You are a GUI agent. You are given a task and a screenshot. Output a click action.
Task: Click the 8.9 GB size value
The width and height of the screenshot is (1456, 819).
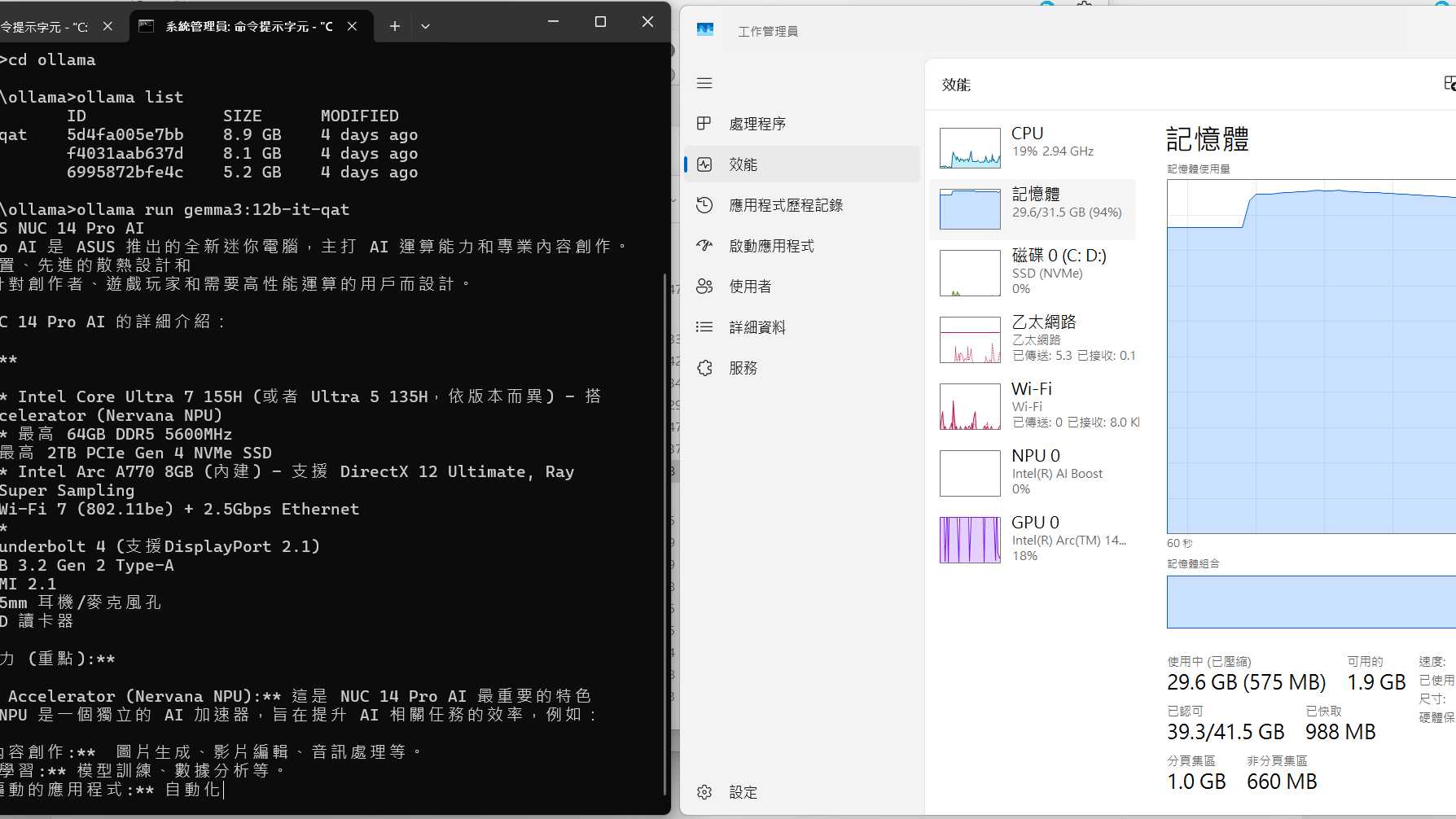tap(252, 134)
